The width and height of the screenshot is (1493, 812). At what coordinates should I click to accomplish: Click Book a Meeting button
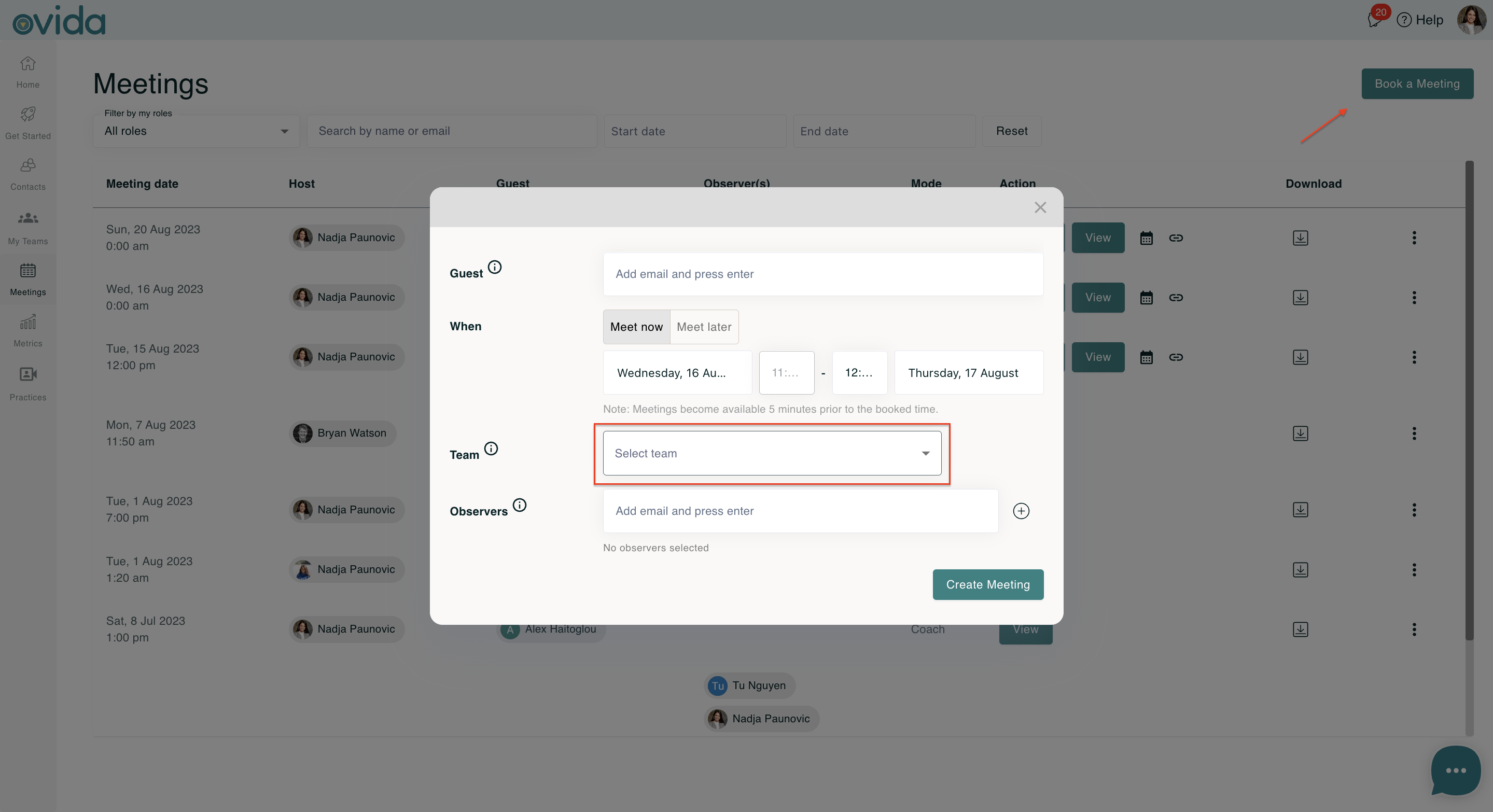[x=1417, y=83]
